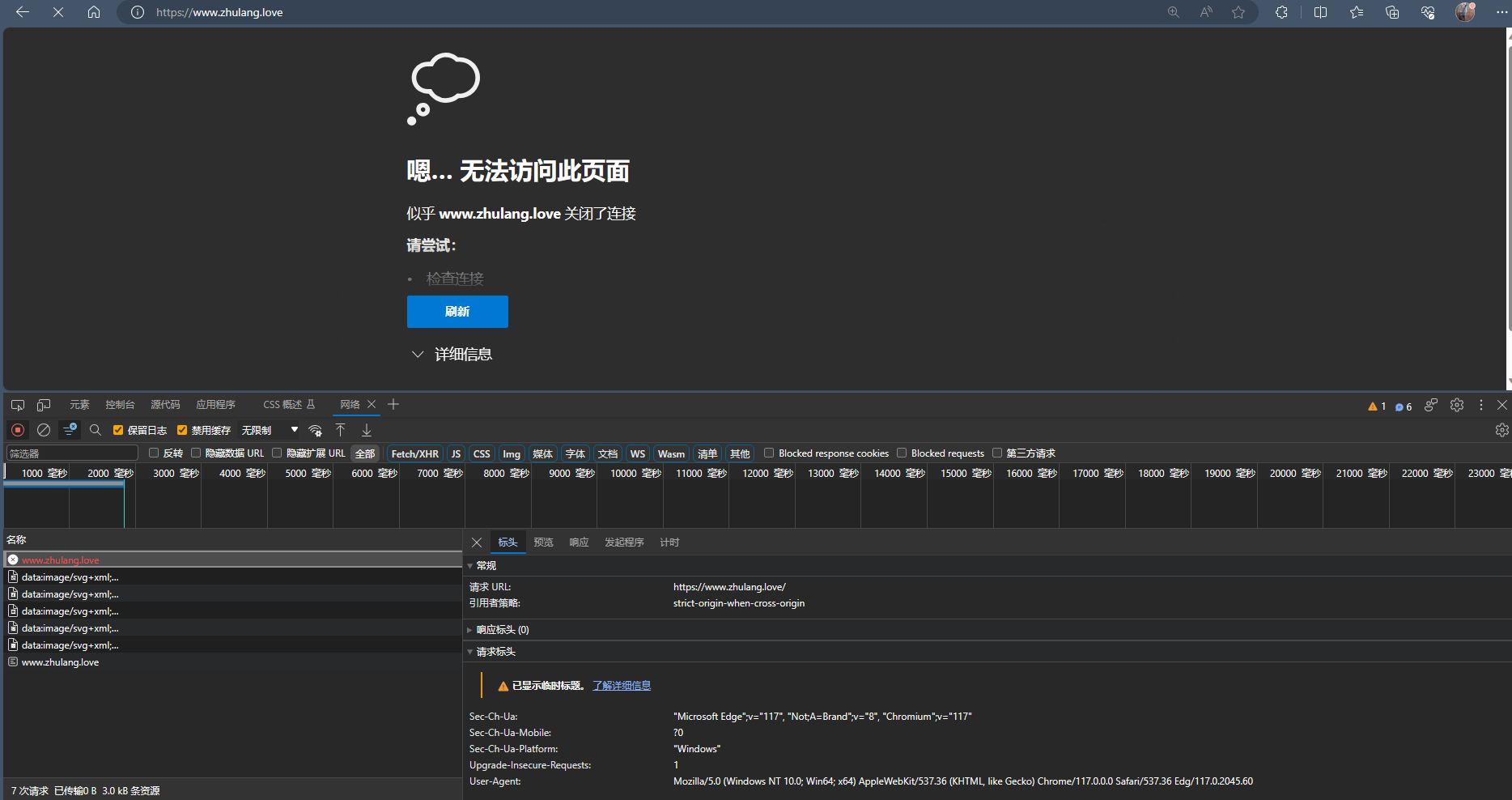
Task: Open 计时 tab in request details
Action: pos(669,543)
